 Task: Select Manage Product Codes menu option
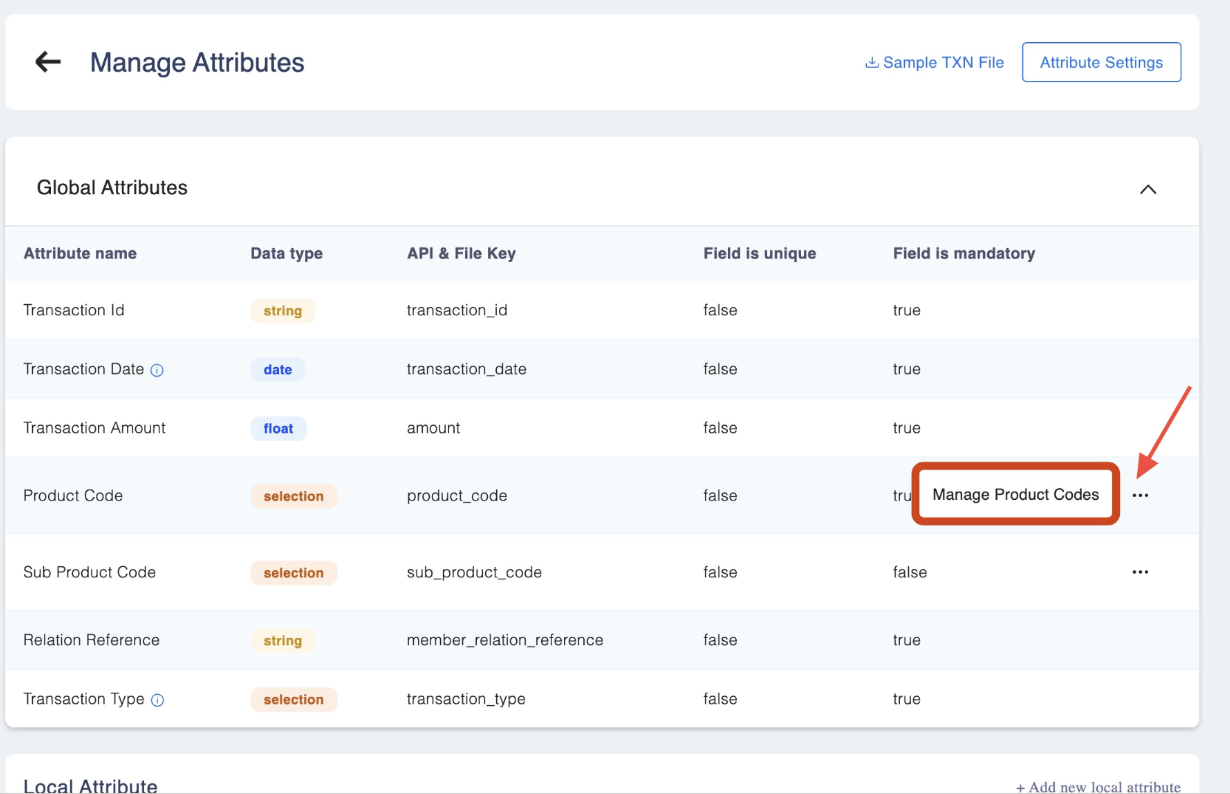click(1015, 494)
